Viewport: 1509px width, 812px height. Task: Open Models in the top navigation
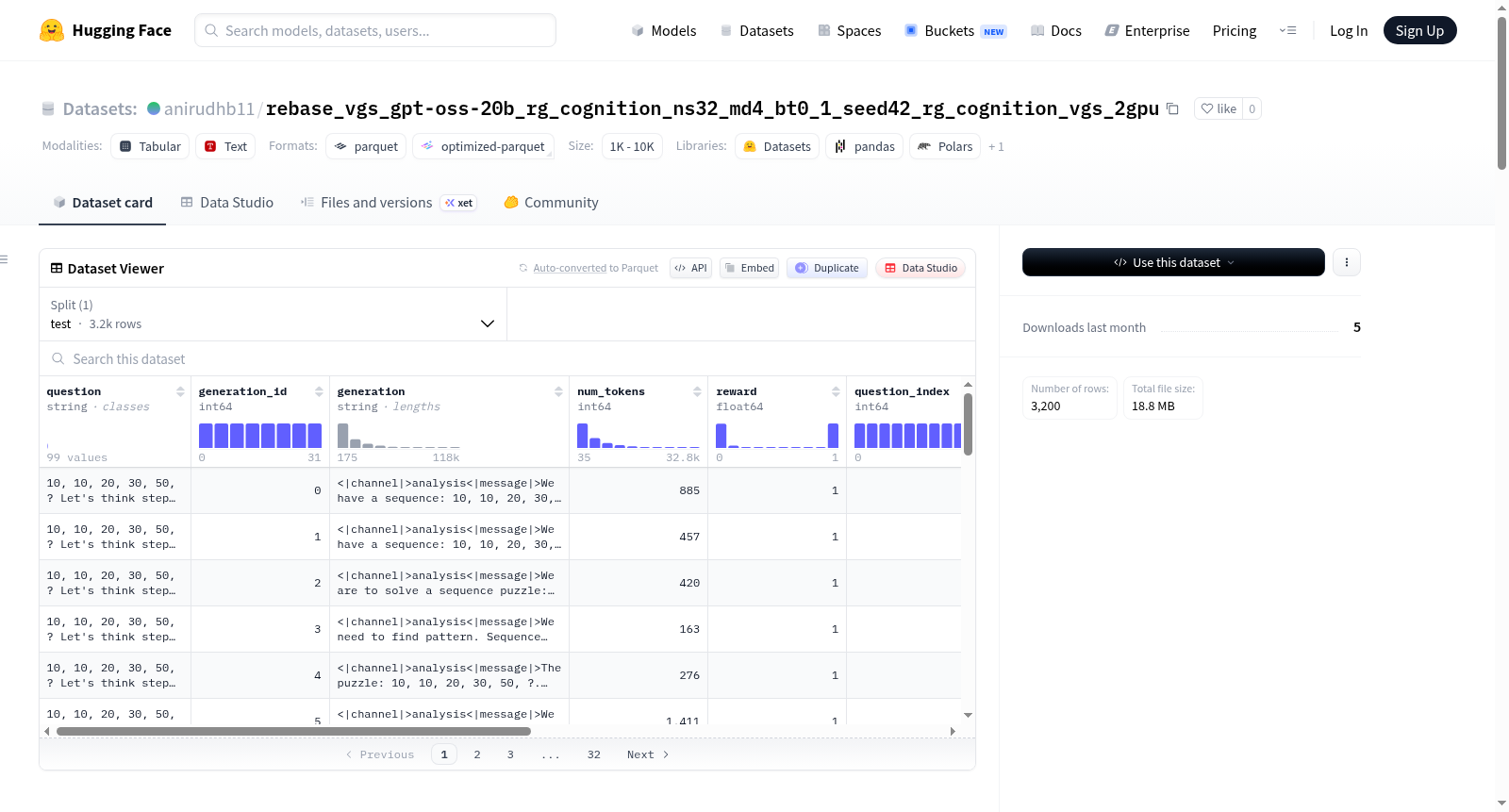point(664,31)
